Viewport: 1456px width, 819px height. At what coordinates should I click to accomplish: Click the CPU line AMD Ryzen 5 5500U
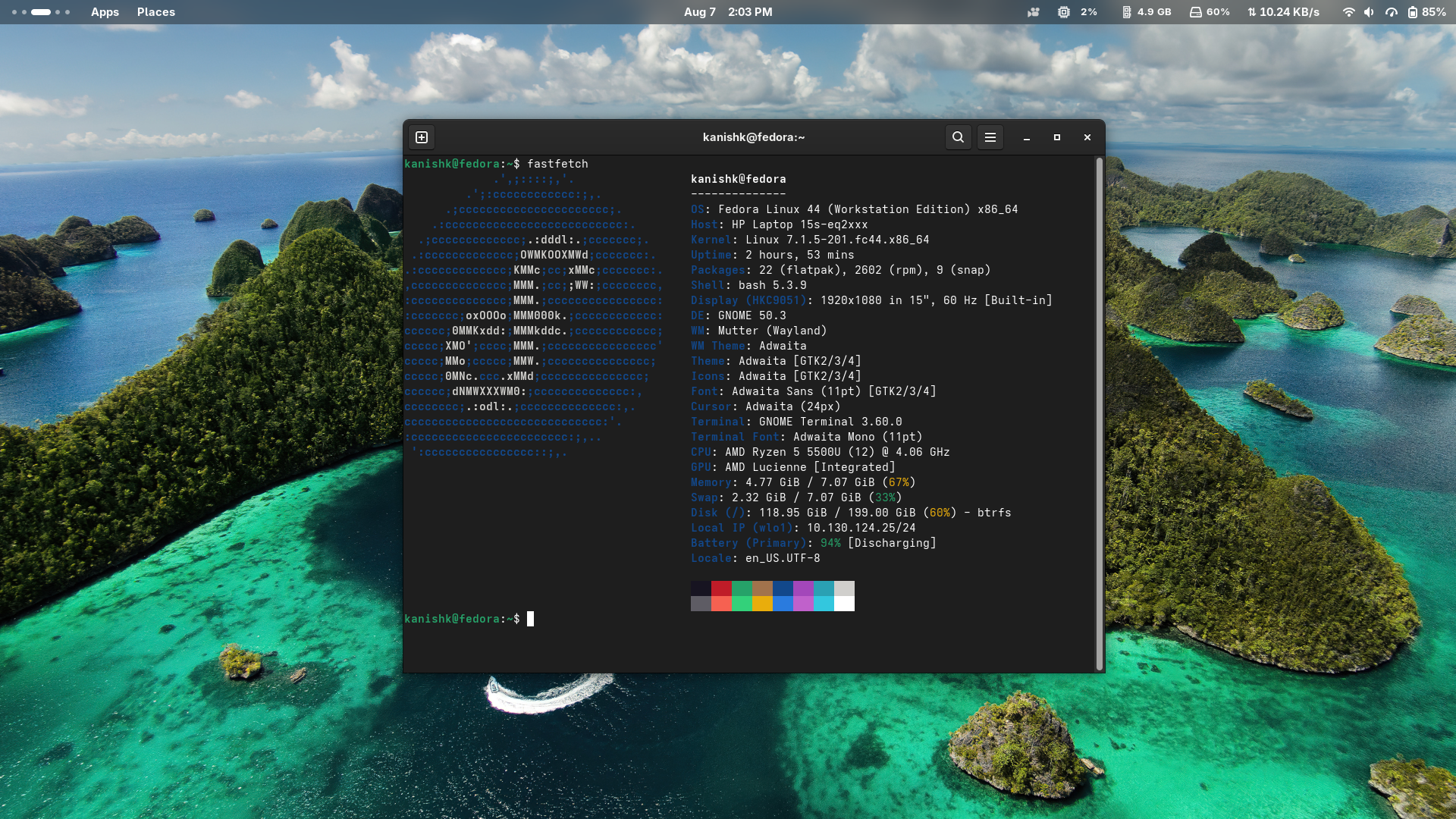tap(821, 452)
